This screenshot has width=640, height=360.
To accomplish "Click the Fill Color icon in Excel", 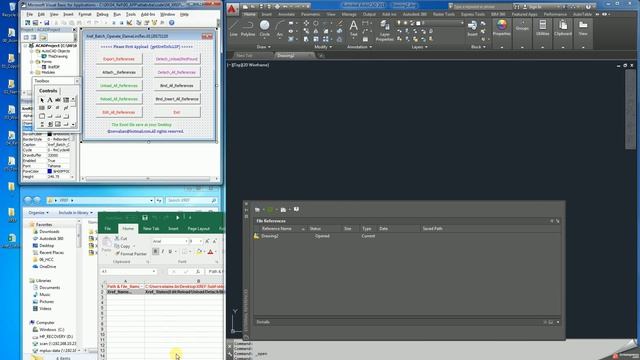I will [x=199, y=252].
